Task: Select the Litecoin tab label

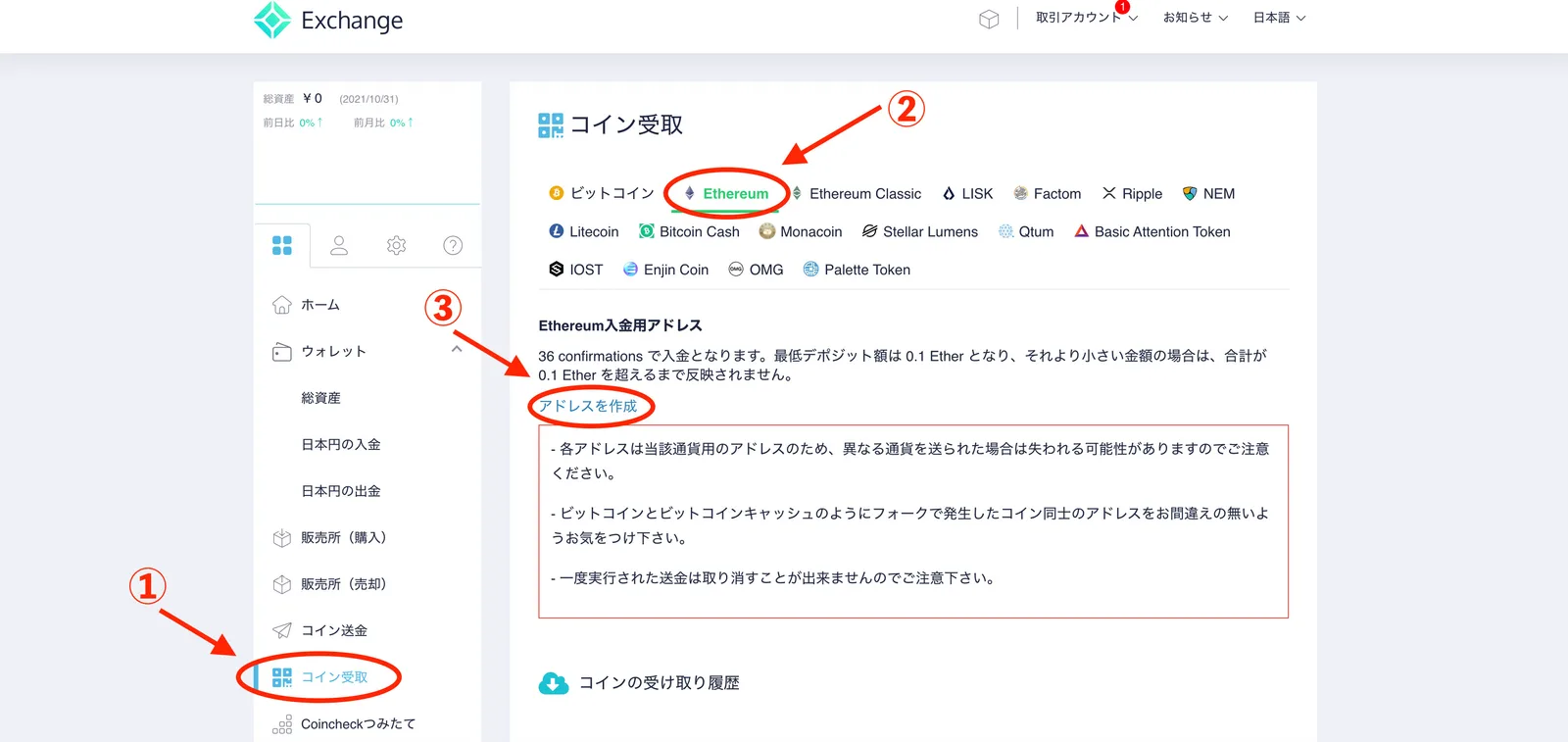Action: tap(594, 231)
